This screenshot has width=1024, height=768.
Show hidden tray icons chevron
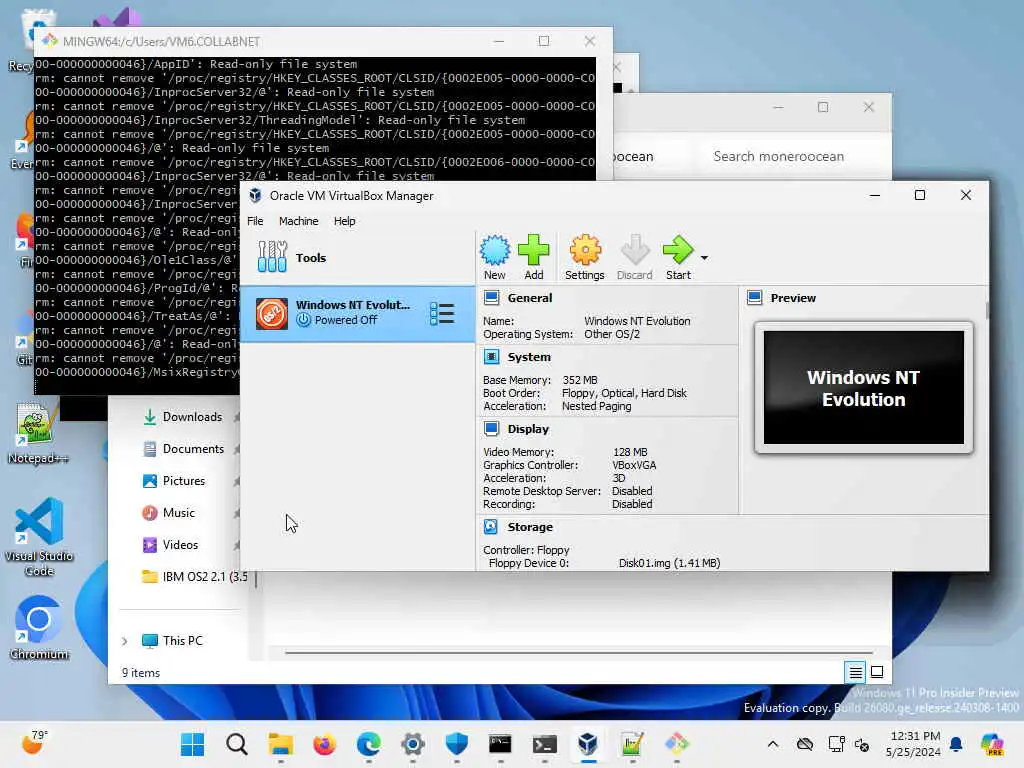tap(773, 744)
